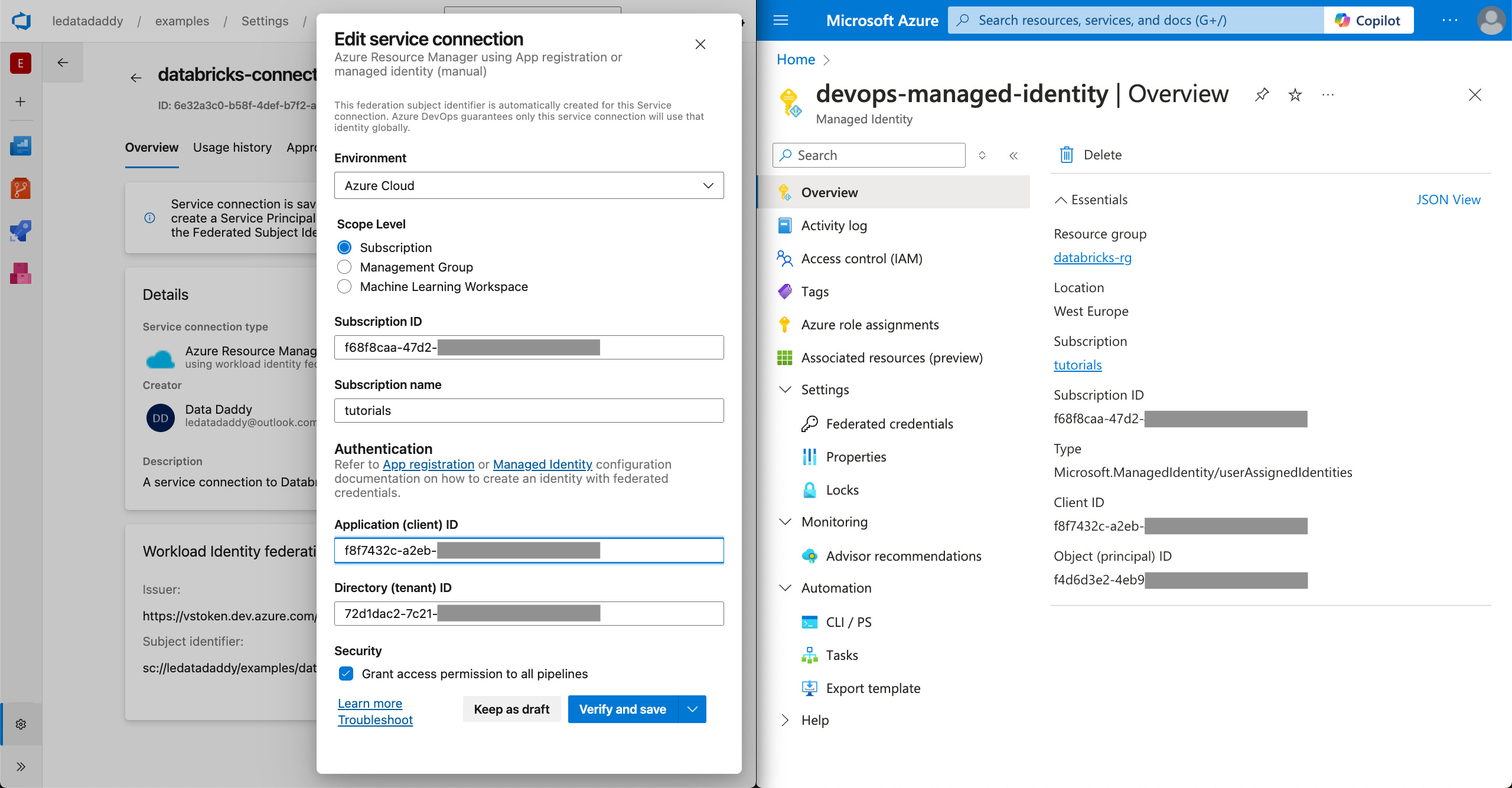1512x788 pixels.
Task: Open the Copilot button in Azure header
Action: 1368,21
